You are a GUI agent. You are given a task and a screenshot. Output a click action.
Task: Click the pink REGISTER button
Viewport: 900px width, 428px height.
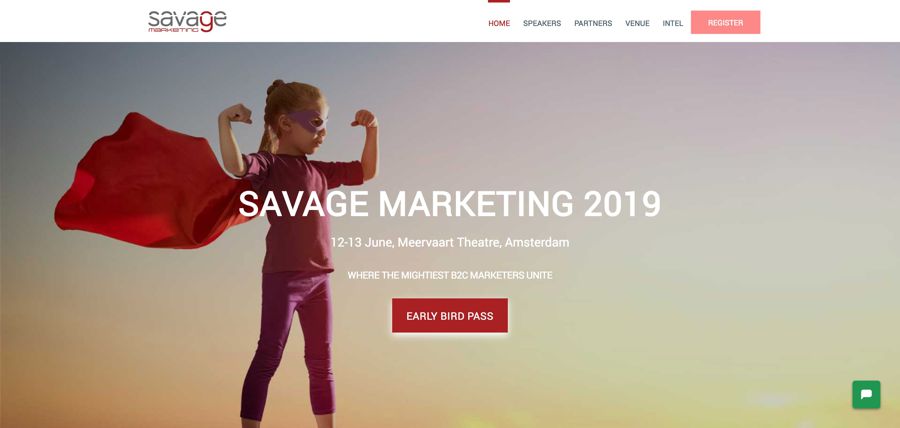pyautogui.click(x=726, y=22)
